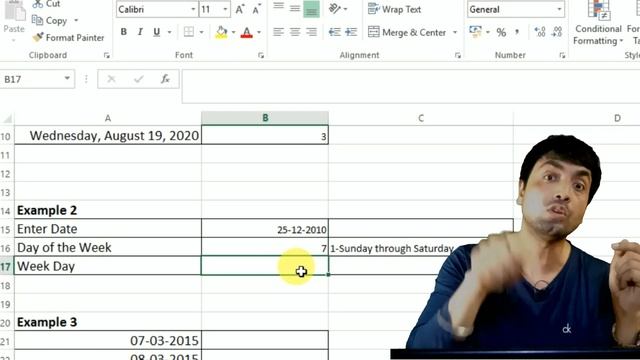
Task: Select column B header
Action: (265, 118)
